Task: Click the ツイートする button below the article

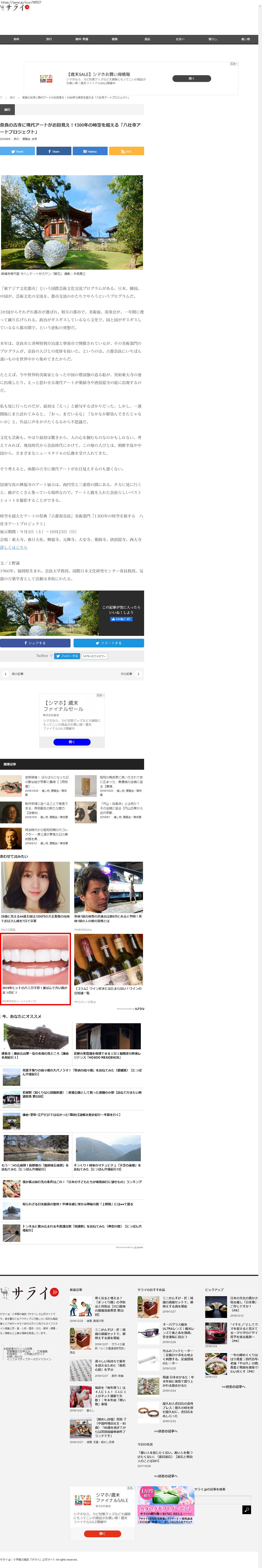Action: coord(109,643)
